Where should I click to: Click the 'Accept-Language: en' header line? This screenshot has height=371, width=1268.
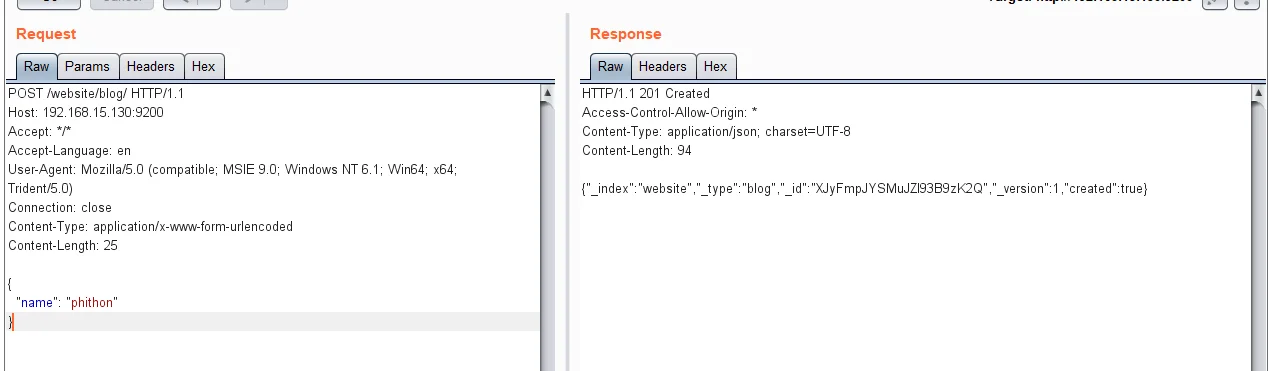tap(70, 150)
